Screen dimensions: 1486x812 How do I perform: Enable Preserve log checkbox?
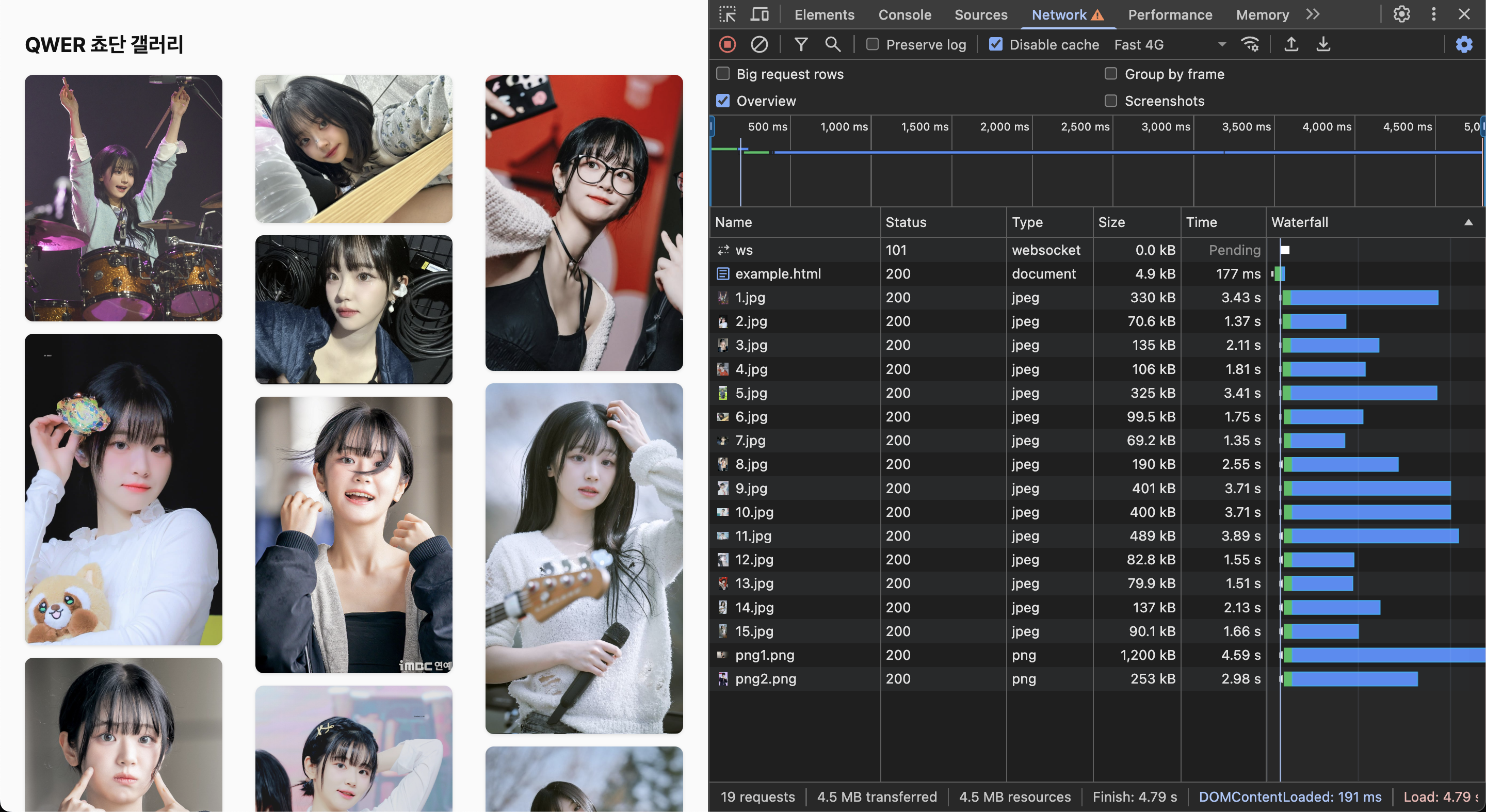point(872,44)
